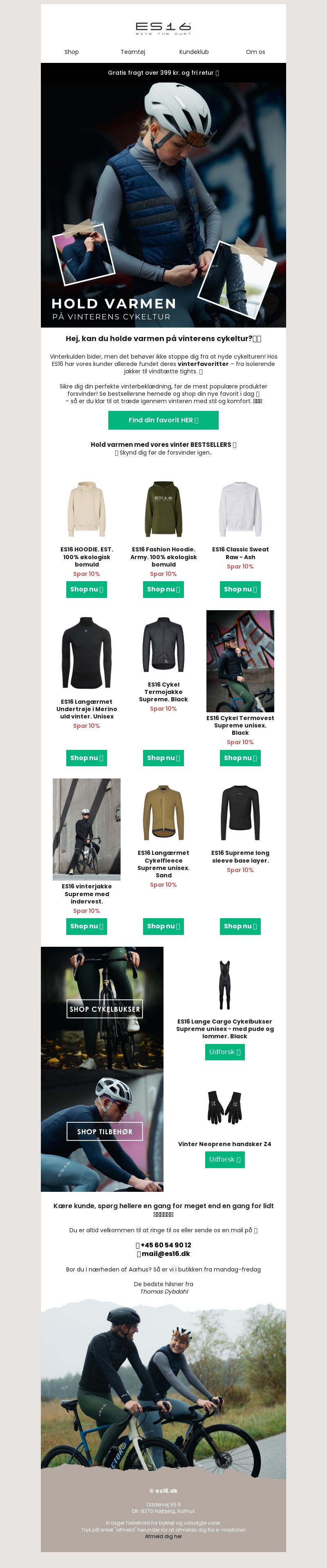Open the beige ES16 Hoodie product image
The width and height of the screenshot is (327, 1568).
pyautogui.click(x=87, y=509)
